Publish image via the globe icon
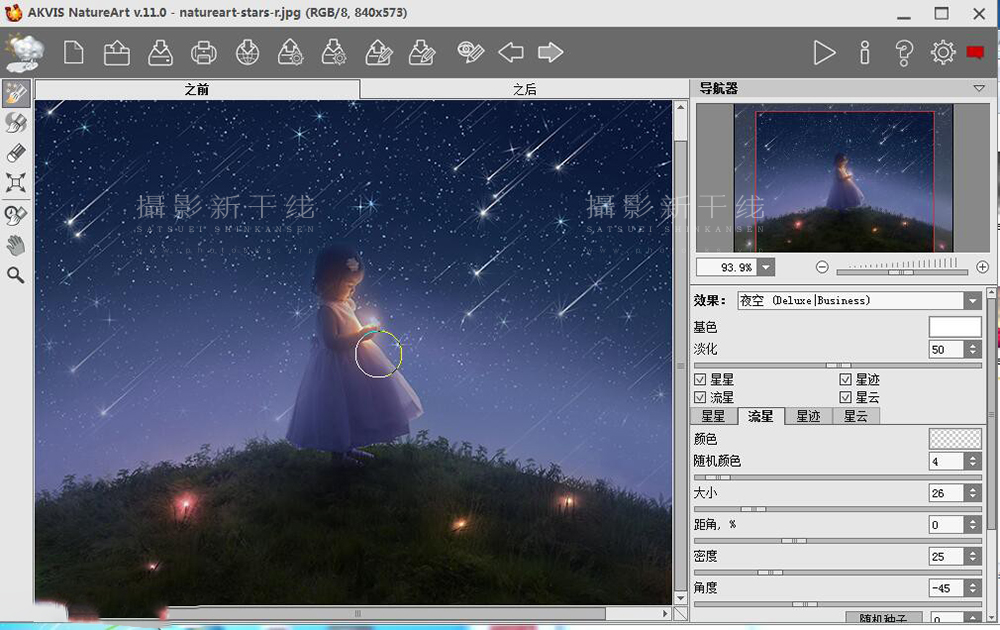This screenshot has height=630, width=1000. (x=247, y=52)
